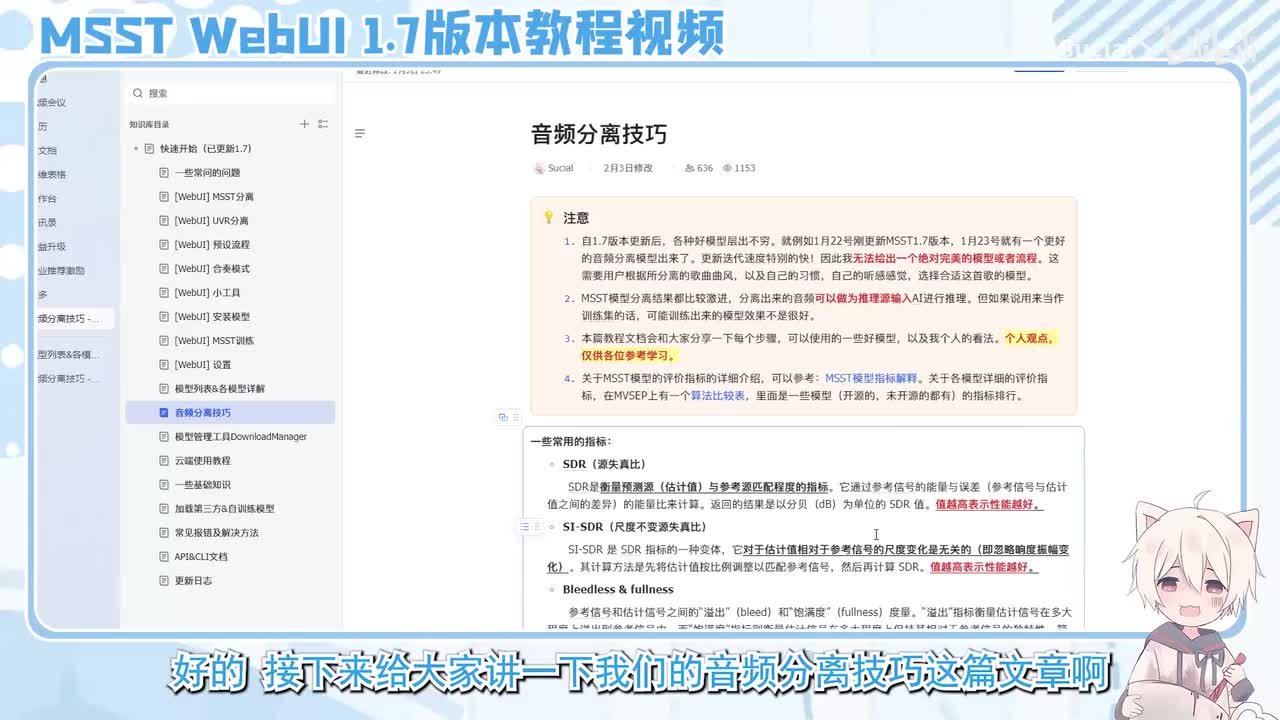Screen dimensions: 1280x720
Task: Click the search magnifier icon
Action: pyautogui.click(x=137, y=93)
